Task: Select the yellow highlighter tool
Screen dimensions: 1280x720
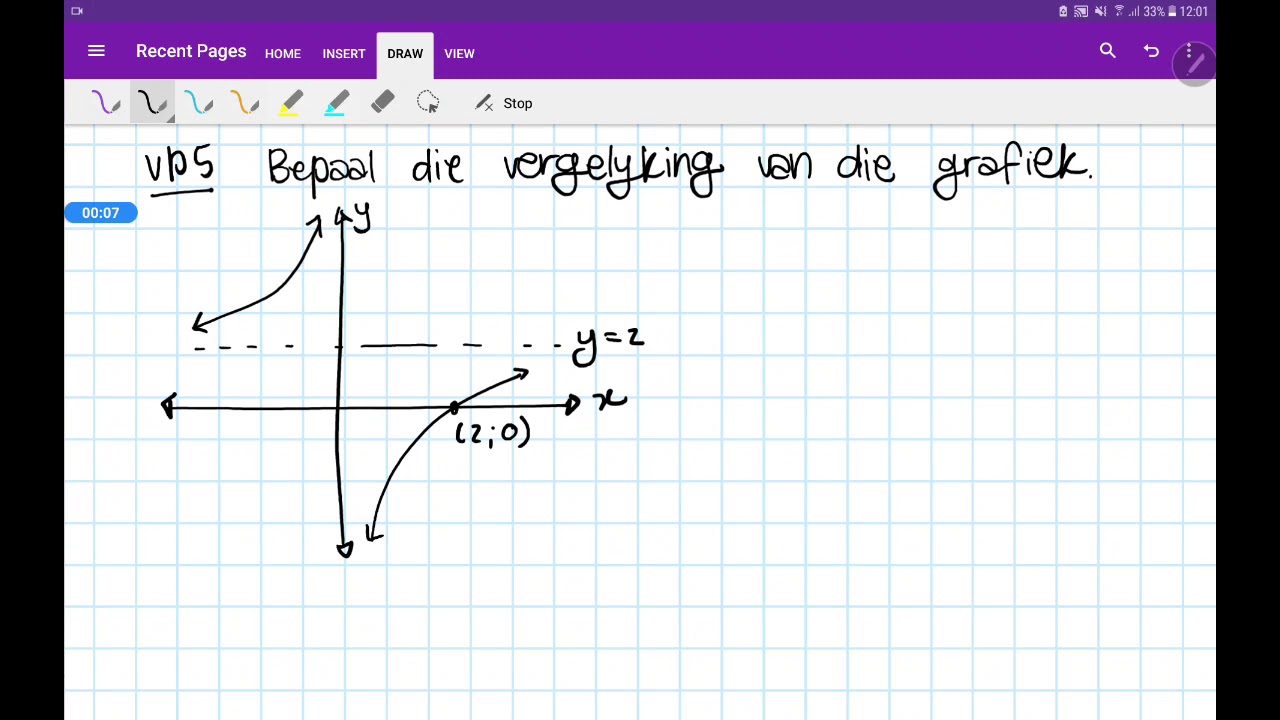Action: coord(290,103)
